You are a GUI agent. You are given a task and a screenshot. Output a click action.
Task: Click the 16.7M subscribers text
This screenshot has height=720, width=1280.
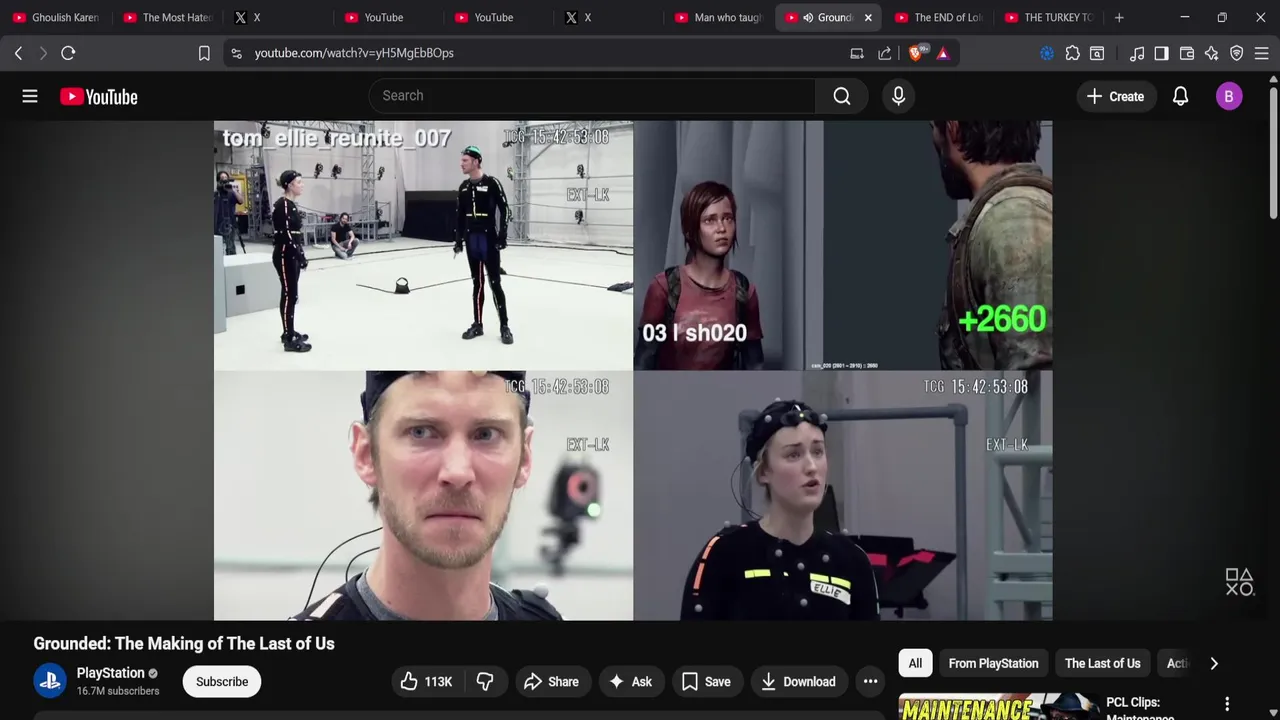point(118,691)
